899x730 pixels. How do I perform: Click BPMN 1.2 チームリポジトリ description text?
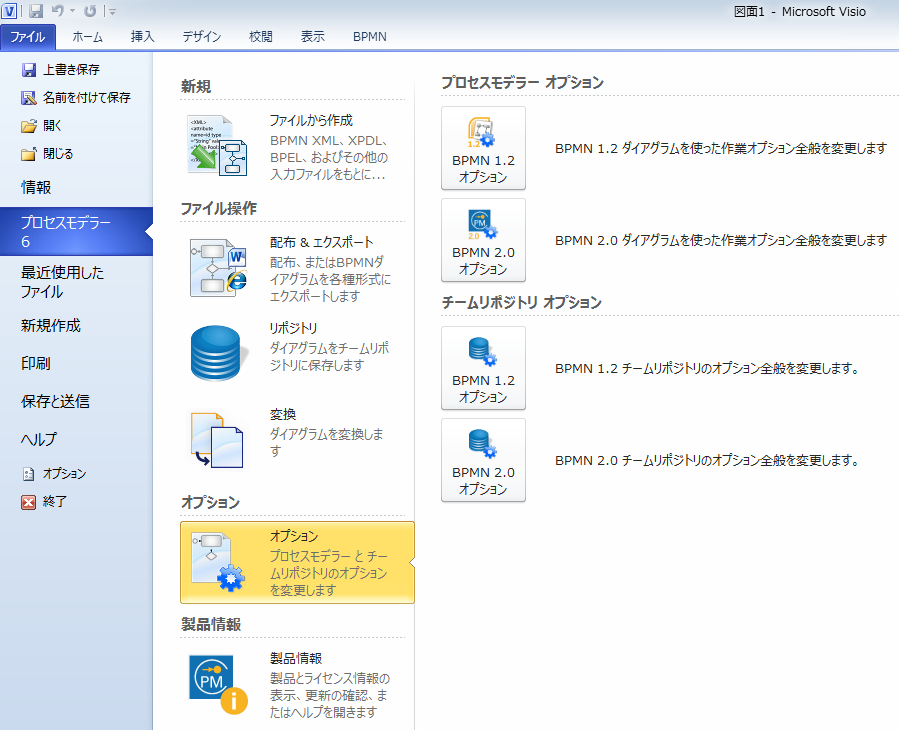pyautogui.click(x=707, y=368)
